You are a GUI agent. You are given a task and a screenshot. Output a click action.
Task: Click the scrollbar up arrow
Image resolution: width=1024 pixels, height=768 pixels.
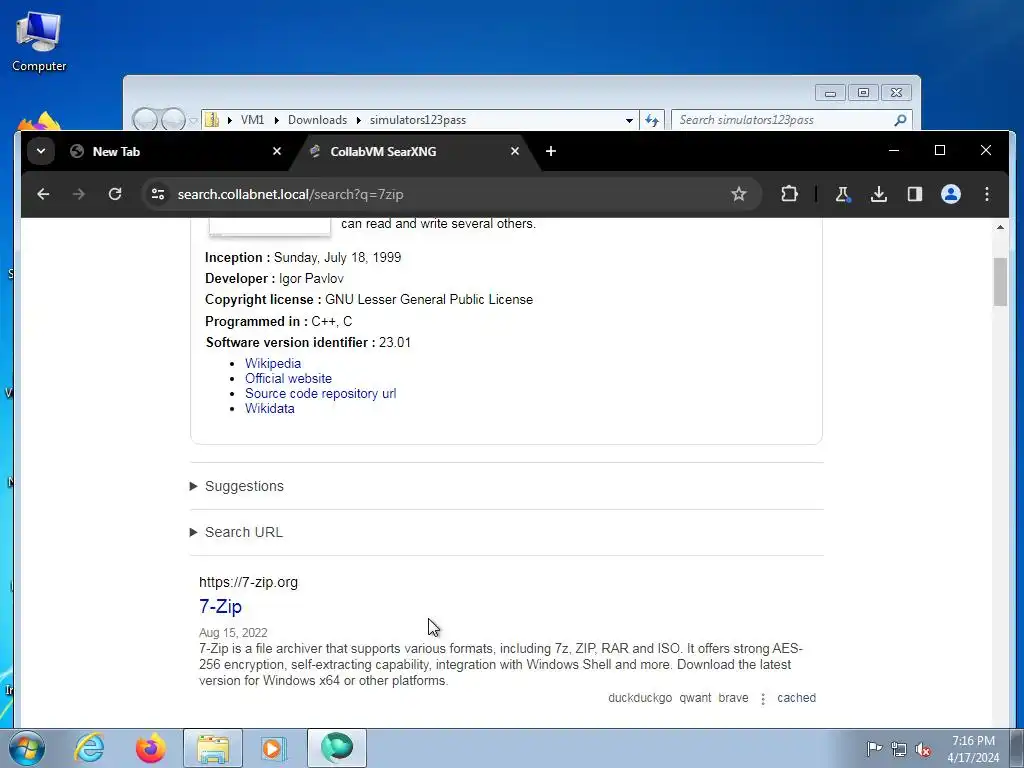pyautogui.click(x=1000, y=227)
